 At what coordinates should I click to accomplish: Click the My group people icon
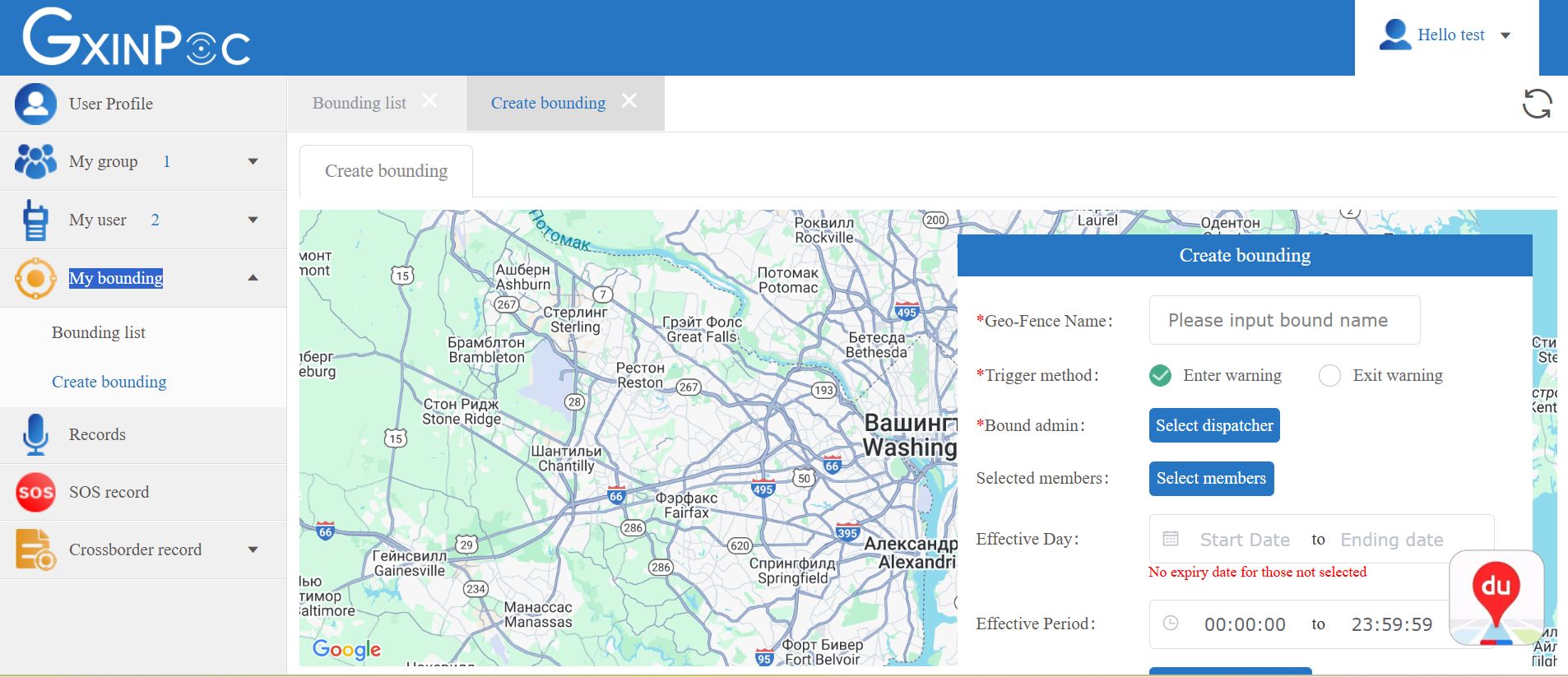(35, 161)
